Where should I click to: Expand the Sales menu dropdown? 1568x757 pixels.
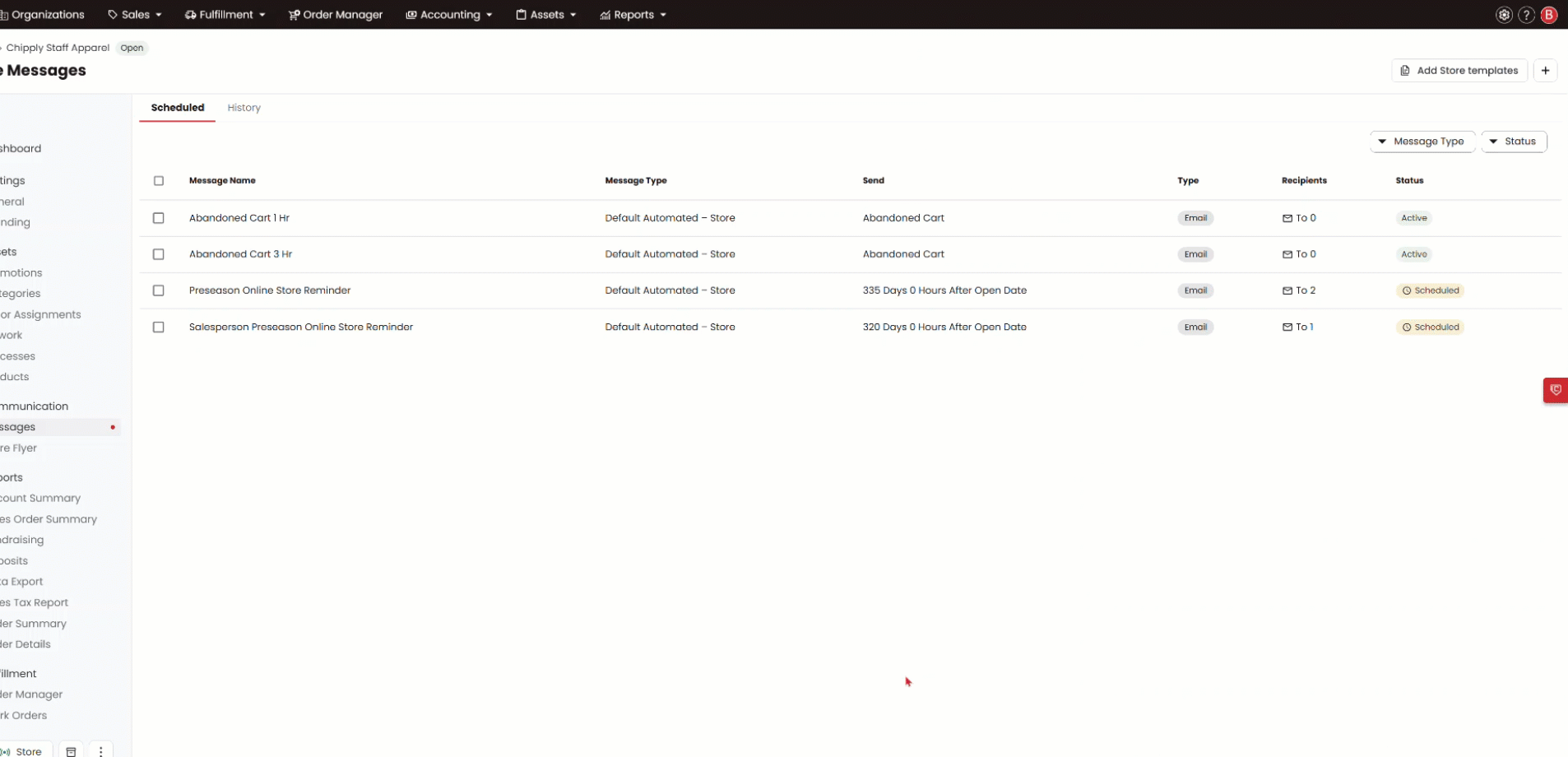[x=135, y=15]
